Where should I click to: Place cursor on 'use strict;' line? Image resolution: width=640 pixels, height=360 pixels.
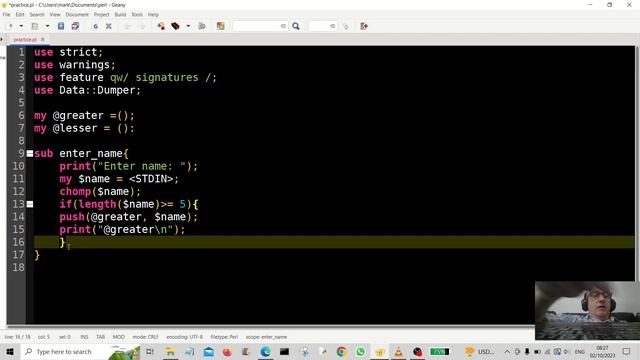[68, 52]
